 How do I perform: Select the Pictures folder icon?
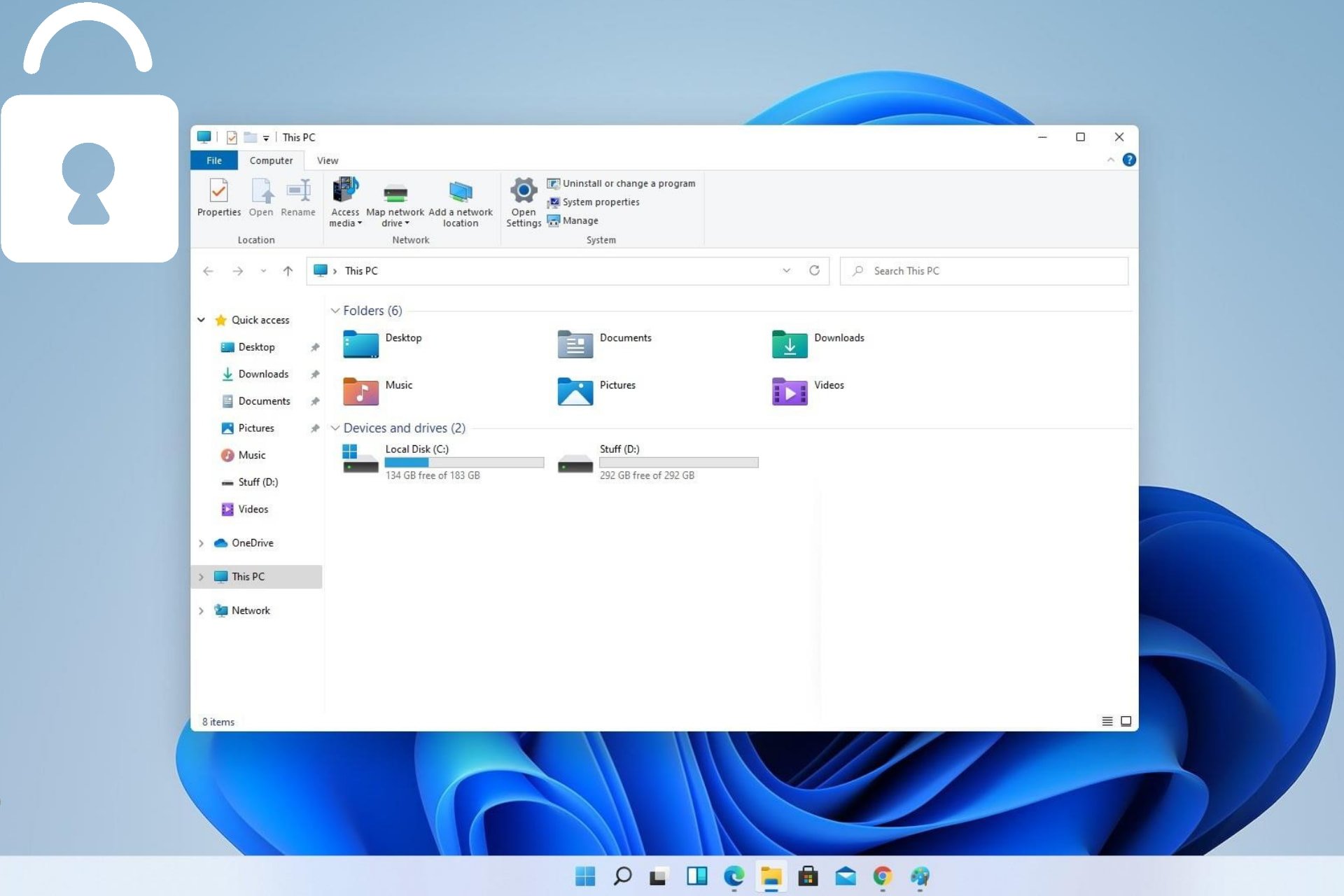point(575,391)
